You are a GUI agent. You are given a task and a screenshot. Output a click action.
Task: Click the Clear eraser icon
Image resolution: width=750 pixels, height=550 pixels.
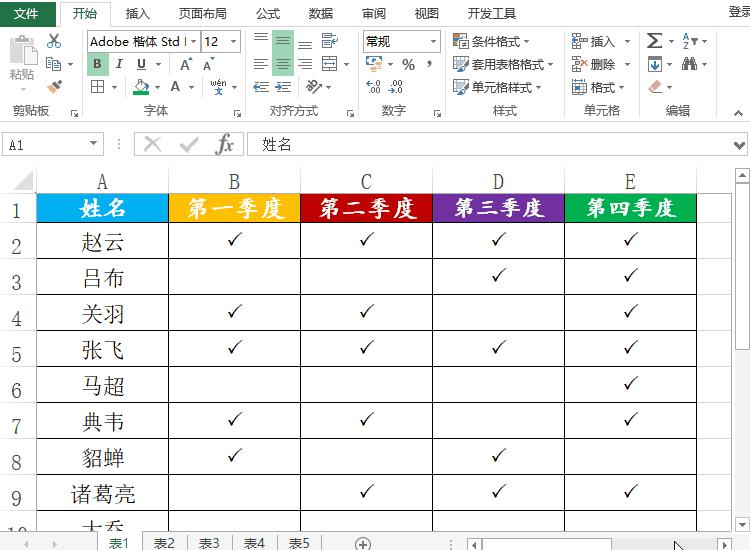tap(655, 87)
